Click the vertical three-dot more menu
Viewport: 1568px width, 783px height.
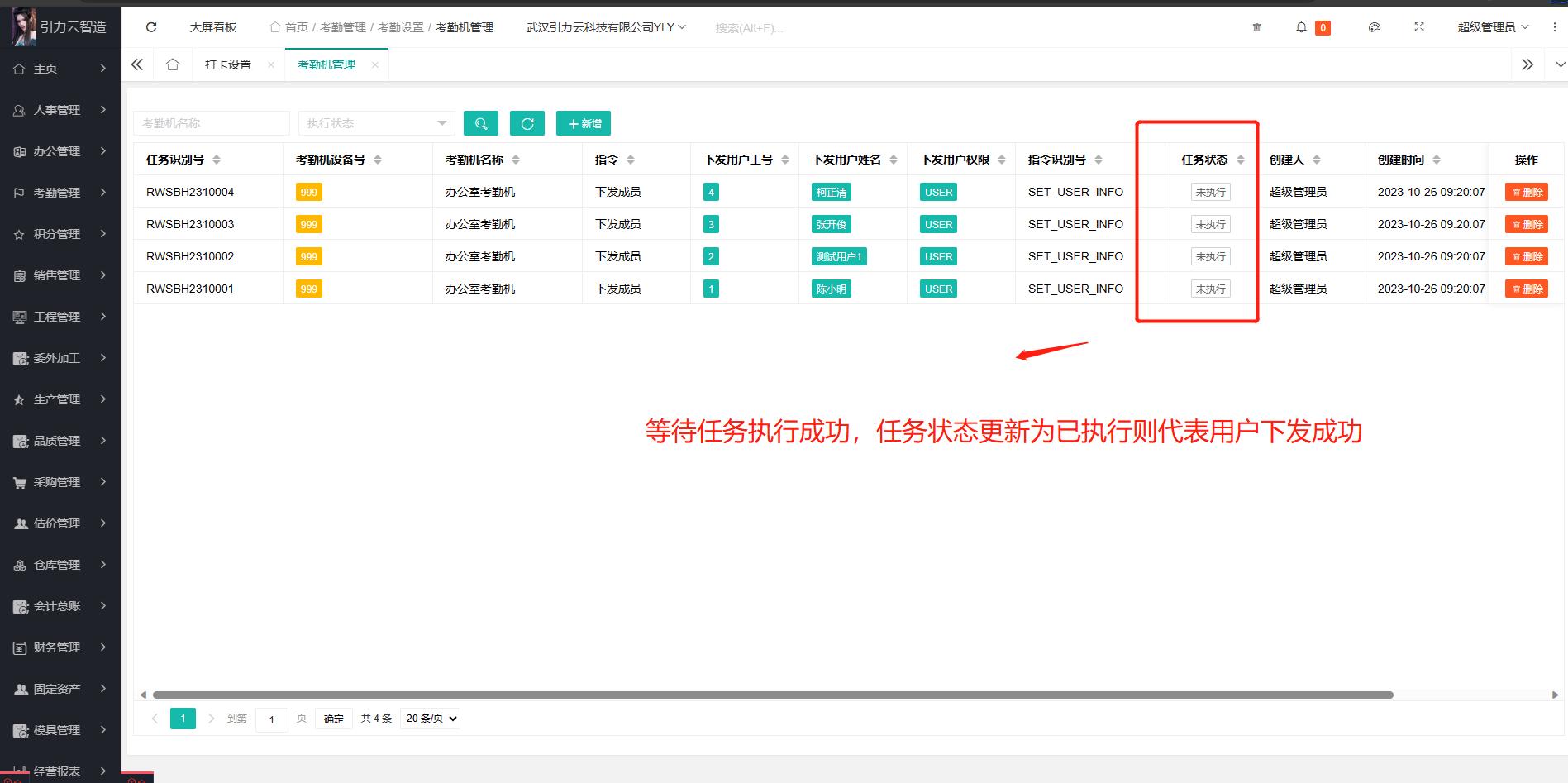click(x=1554, y=27)
